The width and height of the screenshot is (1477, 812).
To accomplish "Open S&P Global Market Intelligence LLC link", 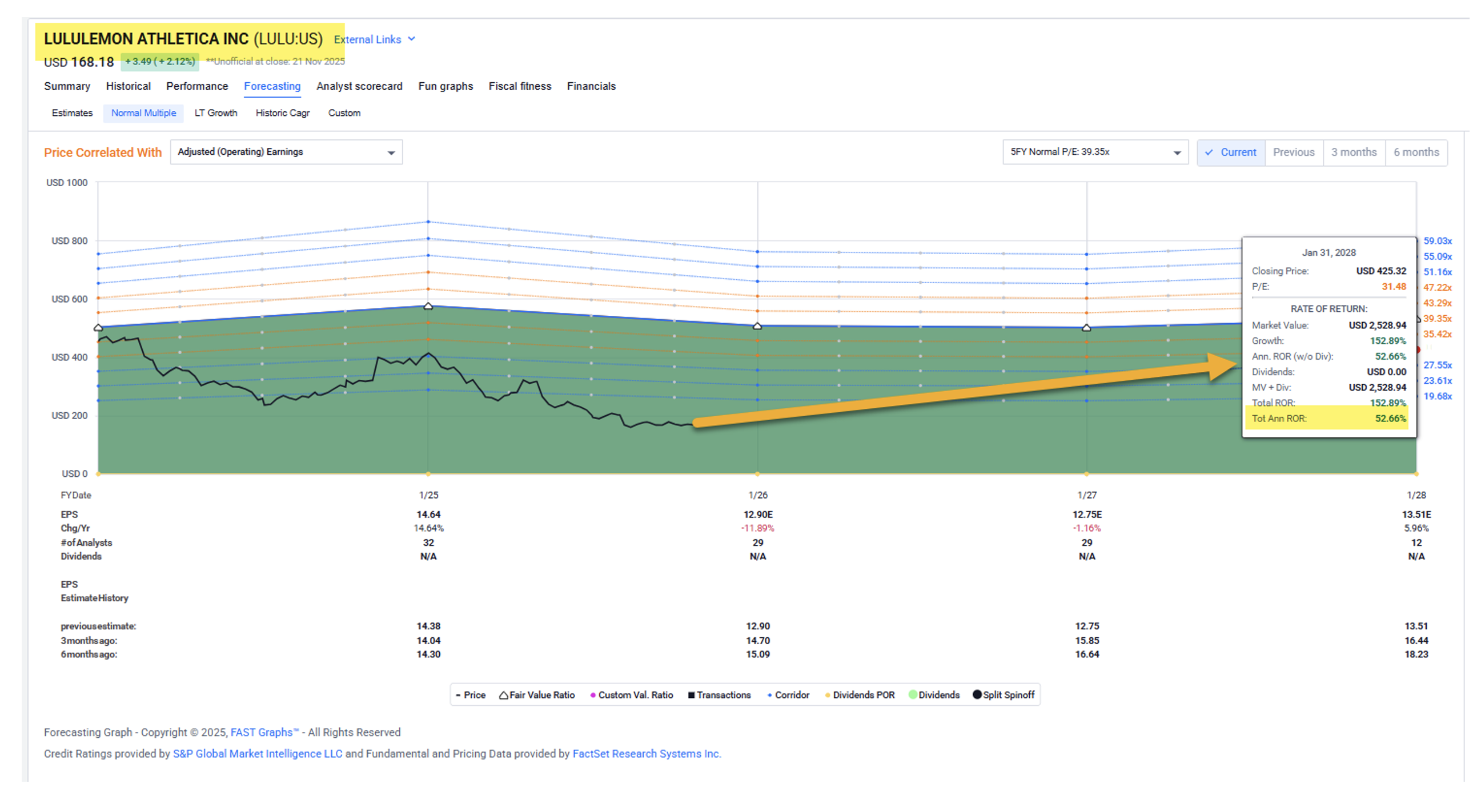I will (258, 754).
